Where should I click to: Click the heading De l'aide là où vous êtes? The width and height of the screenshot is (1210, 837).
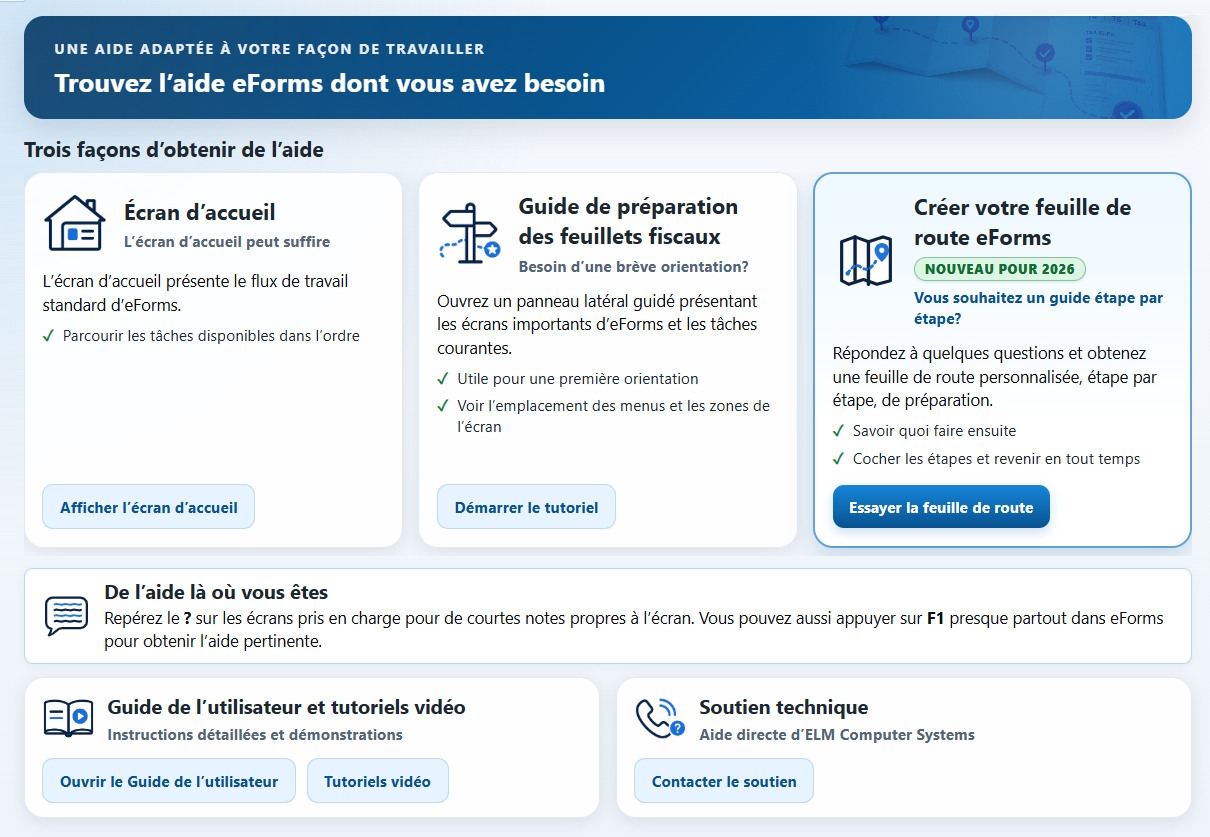coord(216,592)
